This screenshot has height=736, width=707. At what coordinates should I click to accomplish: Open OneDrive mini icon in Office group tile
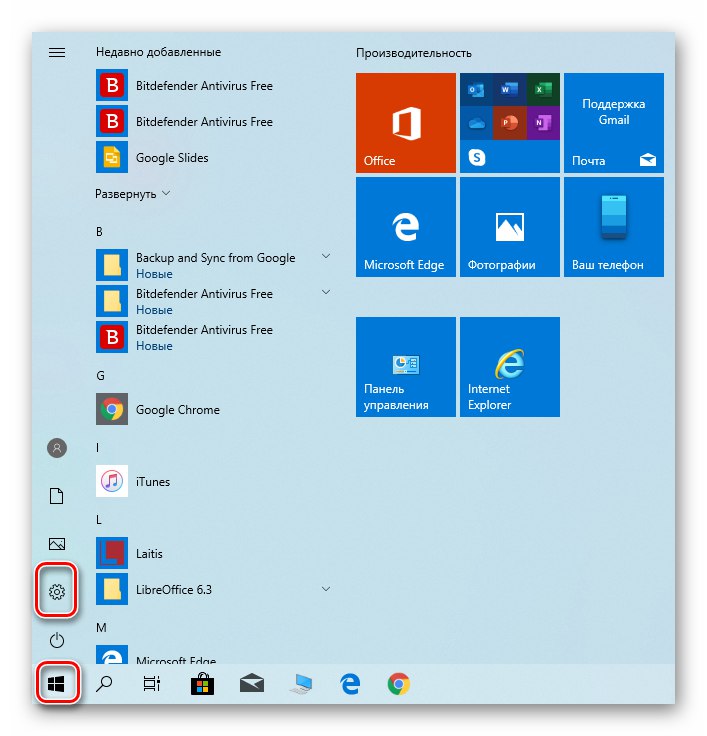(x=476, y=123)
